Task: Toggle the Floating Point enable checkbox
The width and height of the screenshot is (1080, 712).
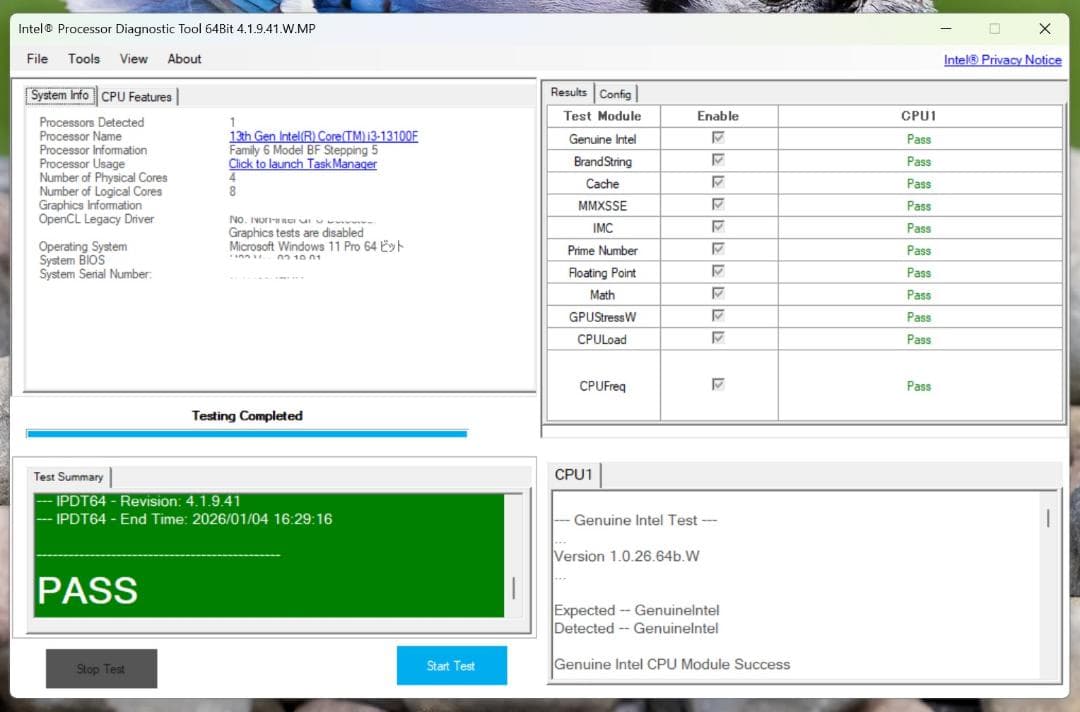Action: 718,271
